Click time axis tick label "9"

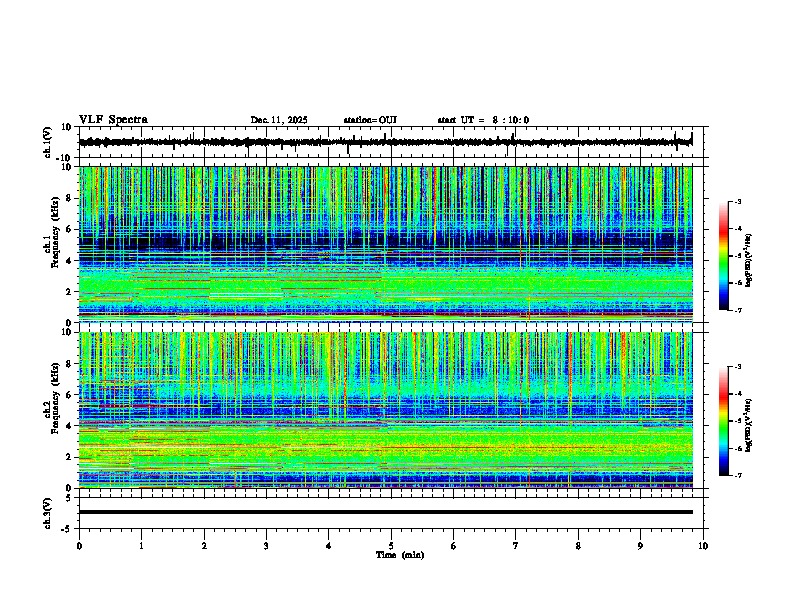point(640,546)
